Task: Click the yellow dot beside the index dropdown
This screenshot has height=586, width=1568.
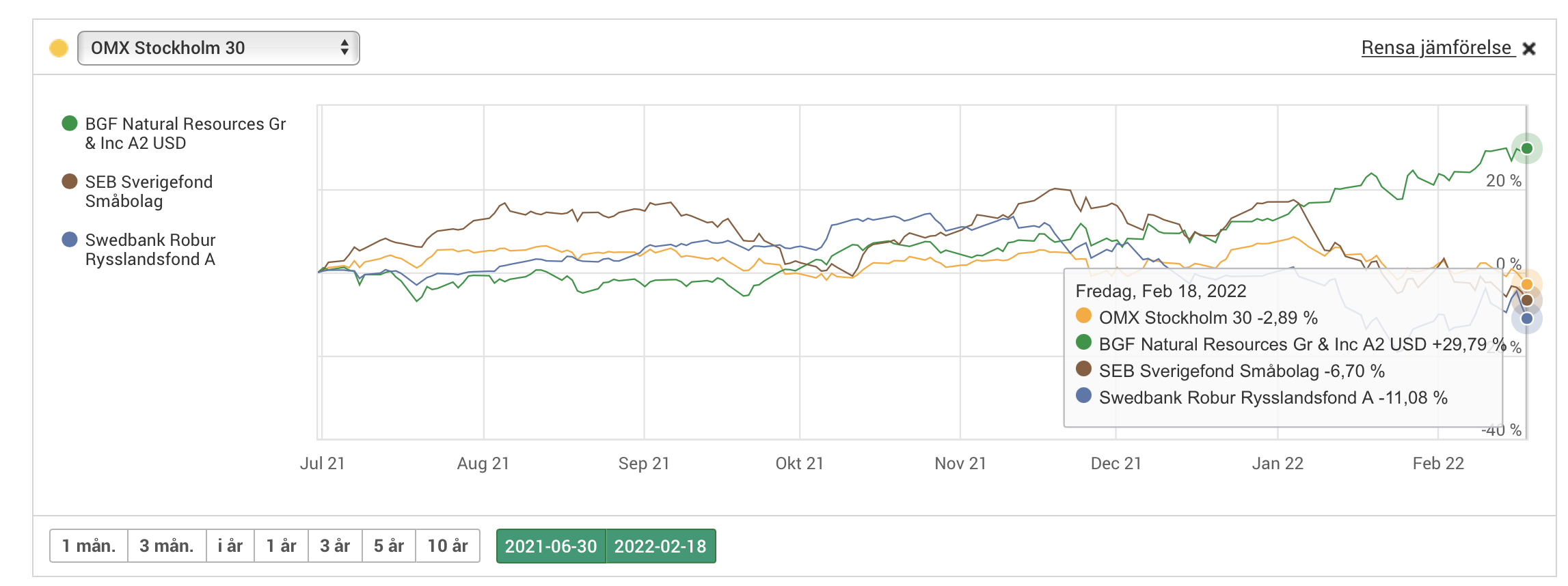Action: coord(59,48)
